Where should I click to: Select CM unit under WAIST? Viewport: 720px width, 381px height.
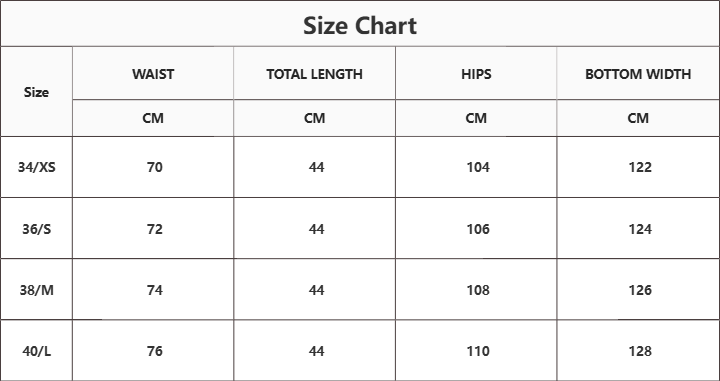(153, 118)
